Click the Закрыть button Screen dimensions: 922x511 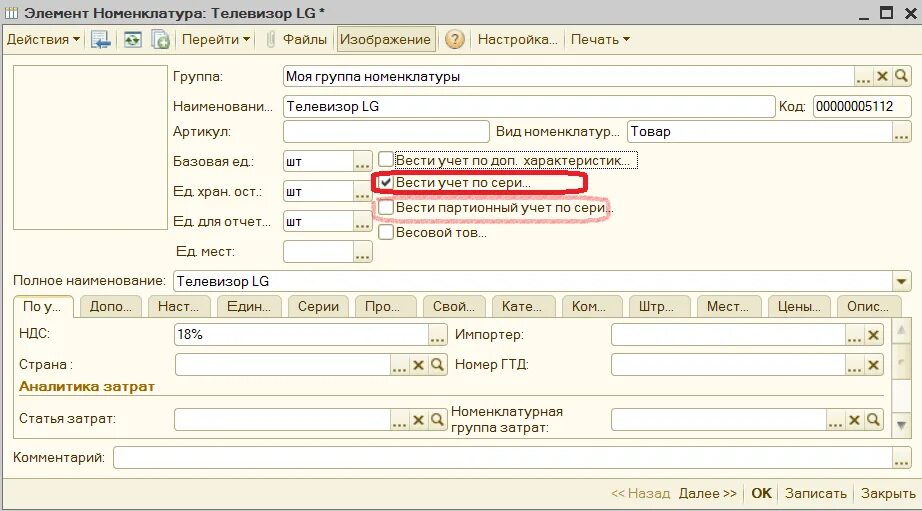[x=888, y=493]
